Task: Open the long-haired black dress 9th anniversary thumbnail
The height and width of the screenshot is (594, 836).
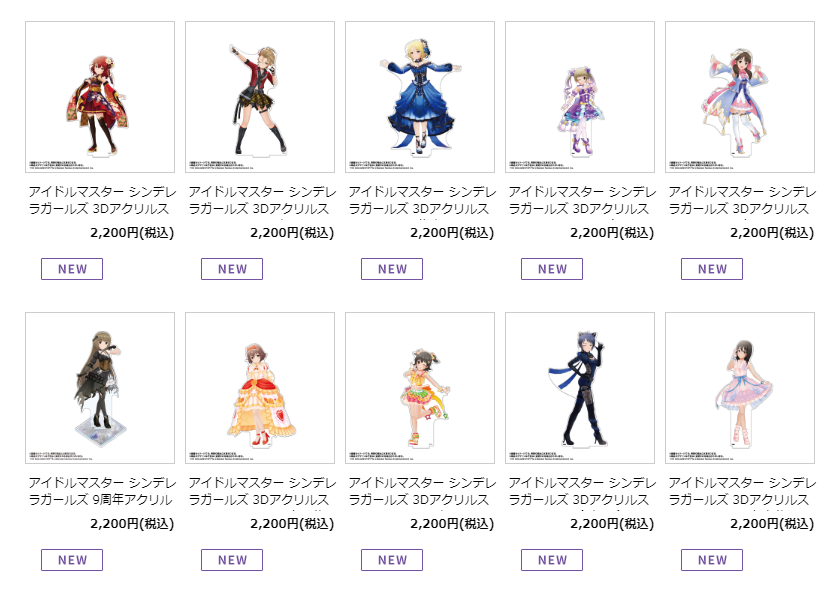Action: pyautogui.click(x=100, y=388)
